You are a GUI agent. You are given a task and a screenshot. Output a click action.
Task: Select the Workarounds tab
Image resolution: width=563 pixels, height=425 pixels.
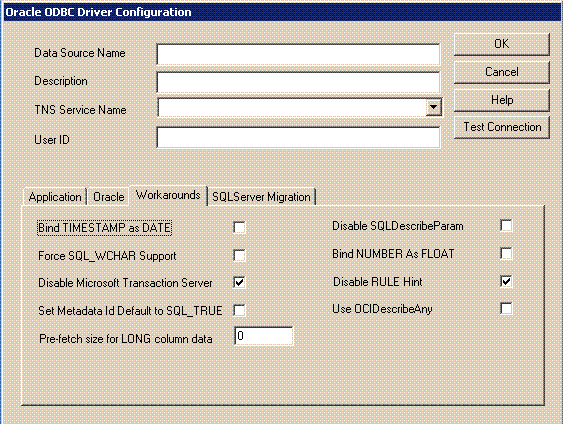(x=168, y=195)
